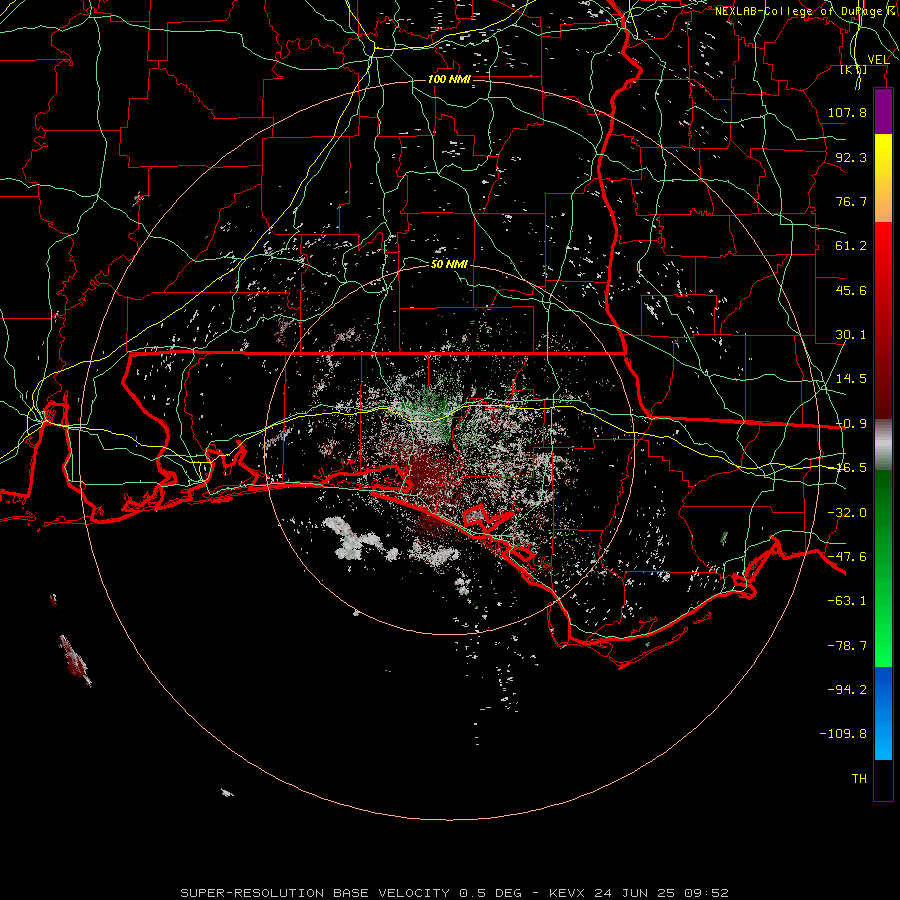Viewport: 900px width, 900px height.
Task: Click the -63.1 velocity scale label
Action: 847,601
